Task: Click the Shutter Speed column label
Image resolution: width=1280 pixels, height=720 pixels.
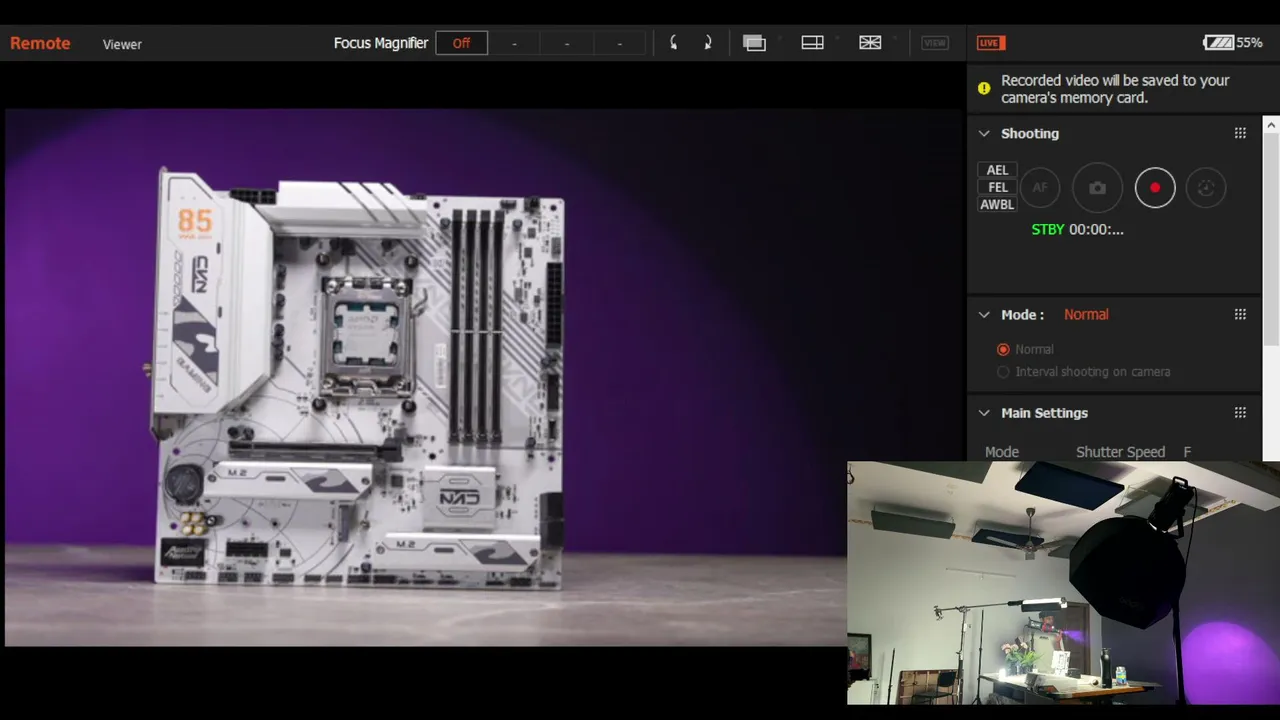Action: 1120,452
